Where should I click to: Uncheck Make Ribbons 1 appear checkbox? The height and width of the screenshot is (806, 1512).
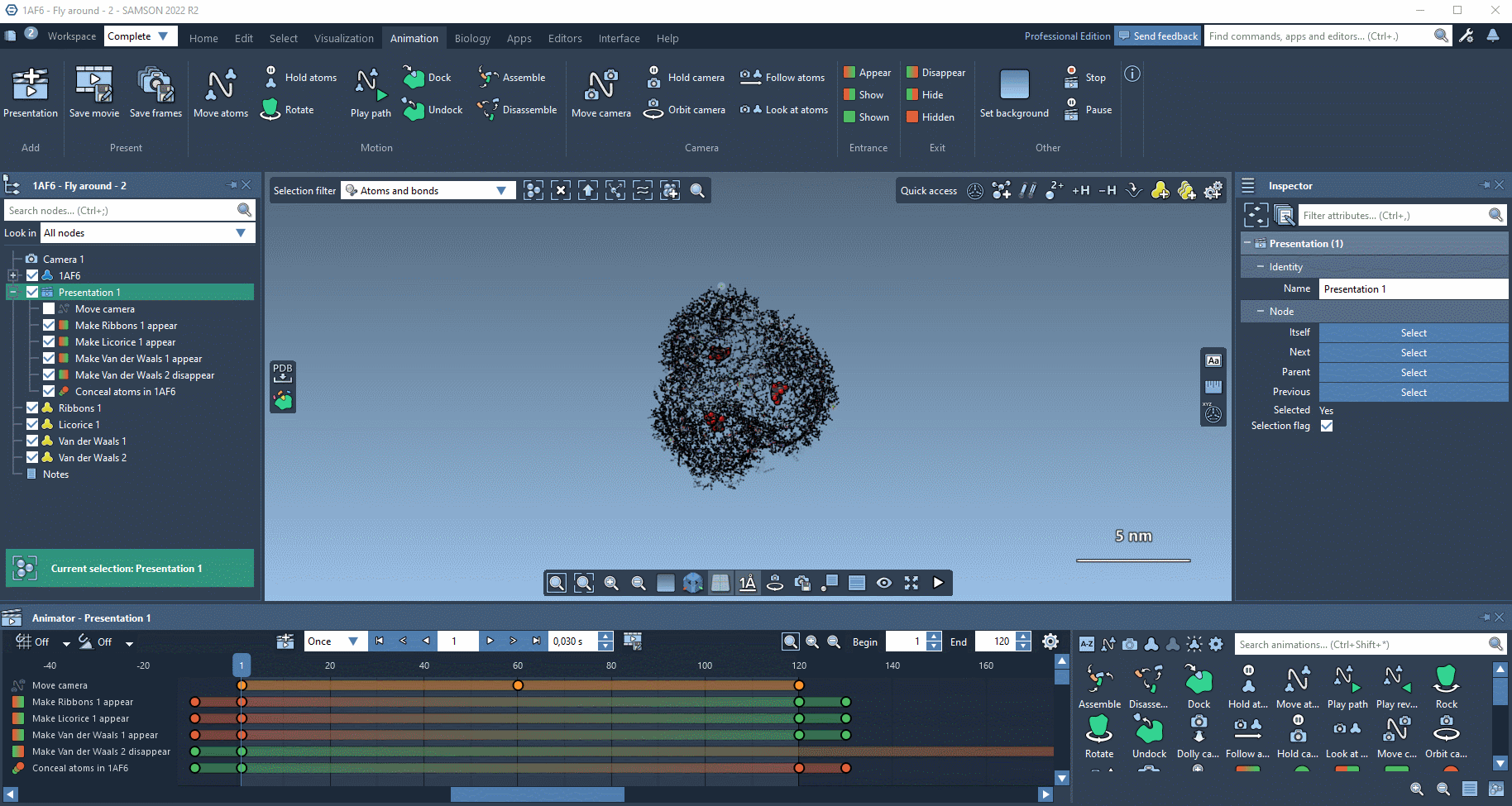click(49, 326)
